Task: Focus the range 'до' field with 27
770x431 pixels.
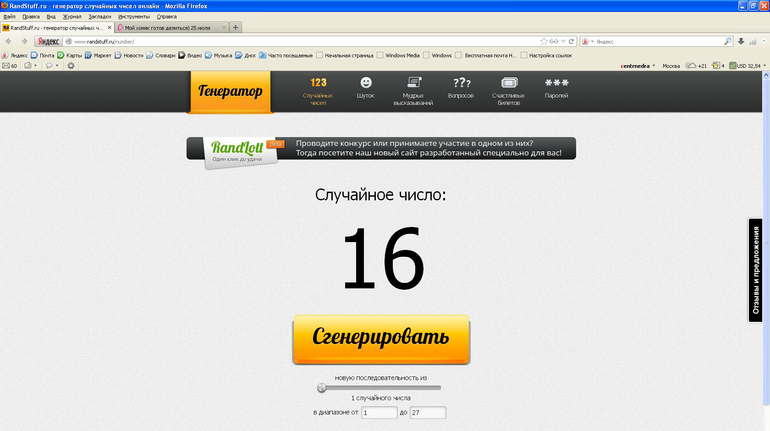Action: click(x=428, y=413)
